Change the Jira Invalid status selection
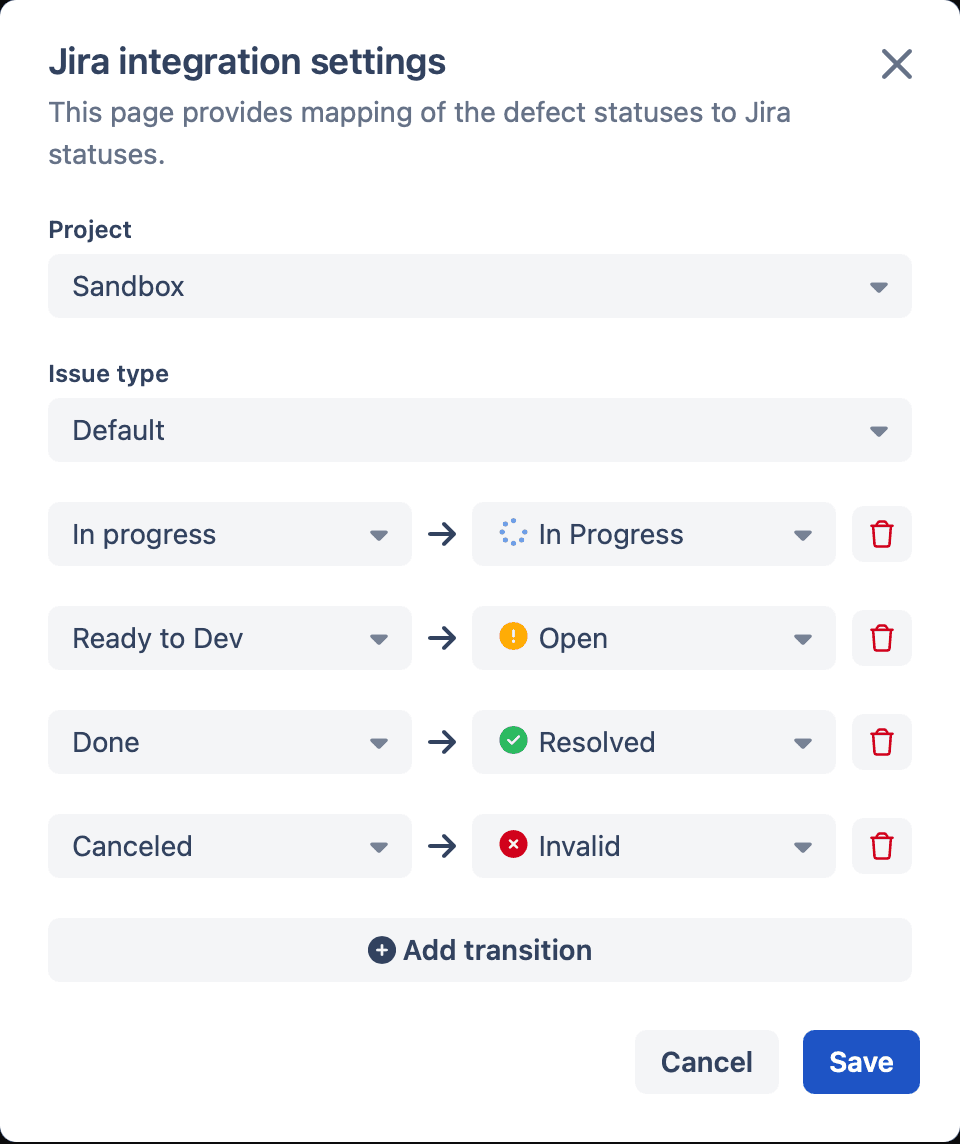The image size is (960, 1144). pyautogui.click(x=654, y=846)
